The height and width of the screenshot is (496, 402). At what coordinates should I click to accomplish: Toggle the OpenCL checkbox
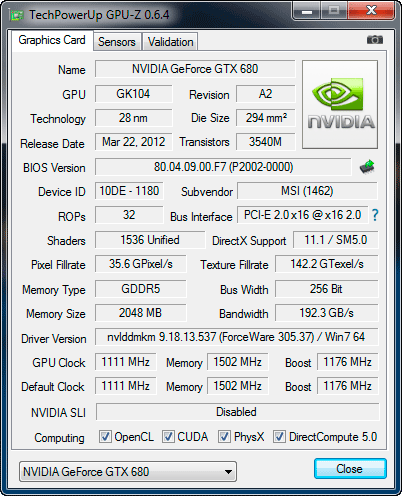point(105,436)
